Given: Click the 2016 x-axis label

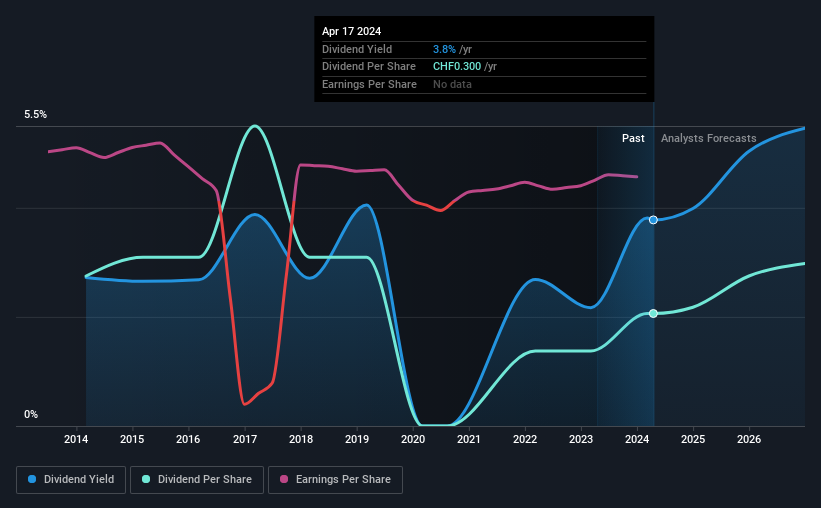Looking at the screenshot, I should [188, 439].
